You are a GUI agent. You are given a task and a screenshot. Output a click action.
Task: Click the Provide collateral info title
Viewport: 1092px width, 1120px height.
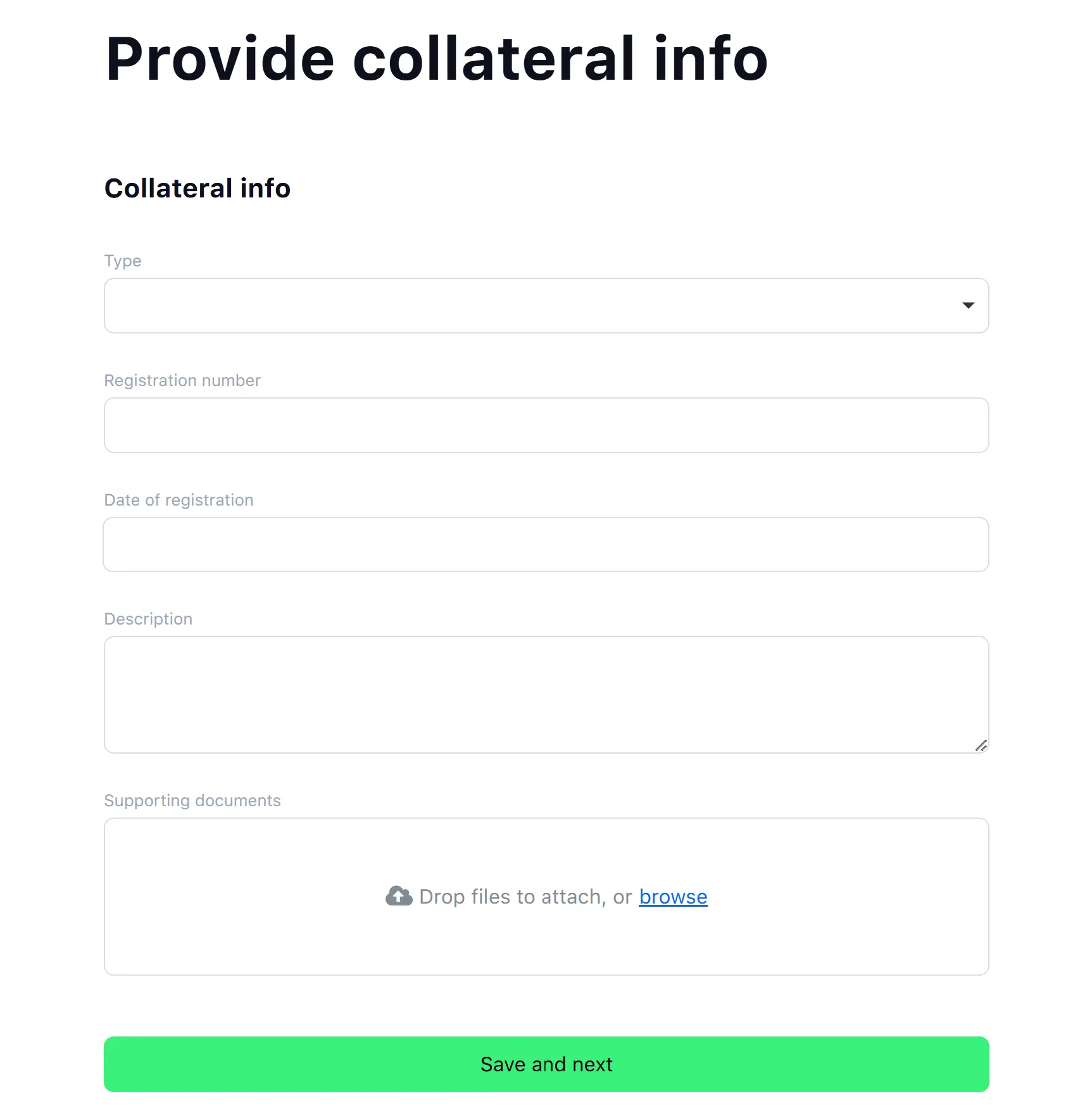436,58
